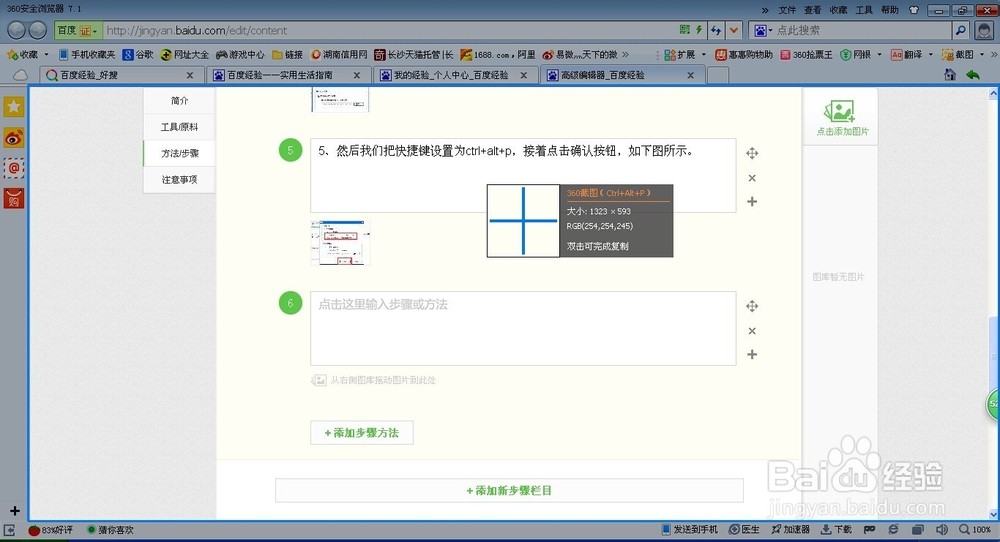The height and width of the screenshot is (542, 1000).
Task: Click 加速器 in the status bar
Action: tap(790, 529)
